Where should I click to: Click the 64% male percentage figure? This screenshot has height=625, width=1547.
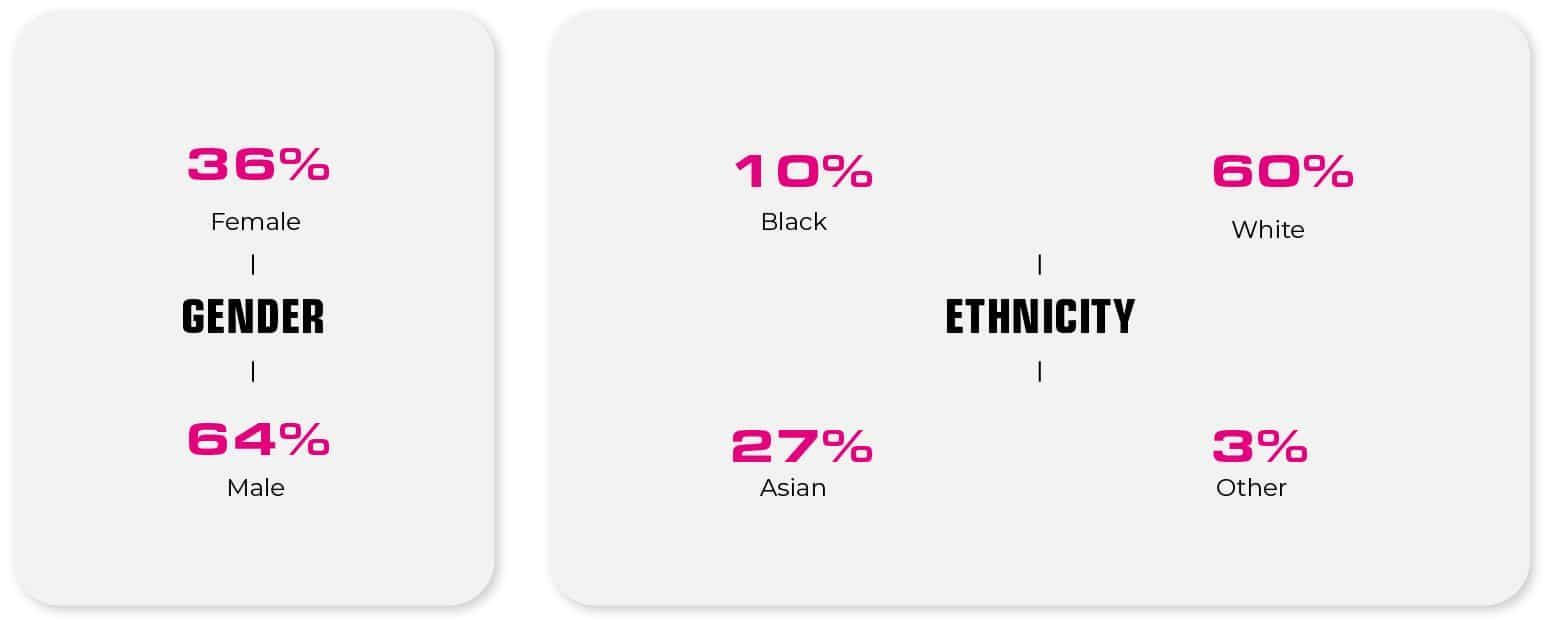click(258, 439)
